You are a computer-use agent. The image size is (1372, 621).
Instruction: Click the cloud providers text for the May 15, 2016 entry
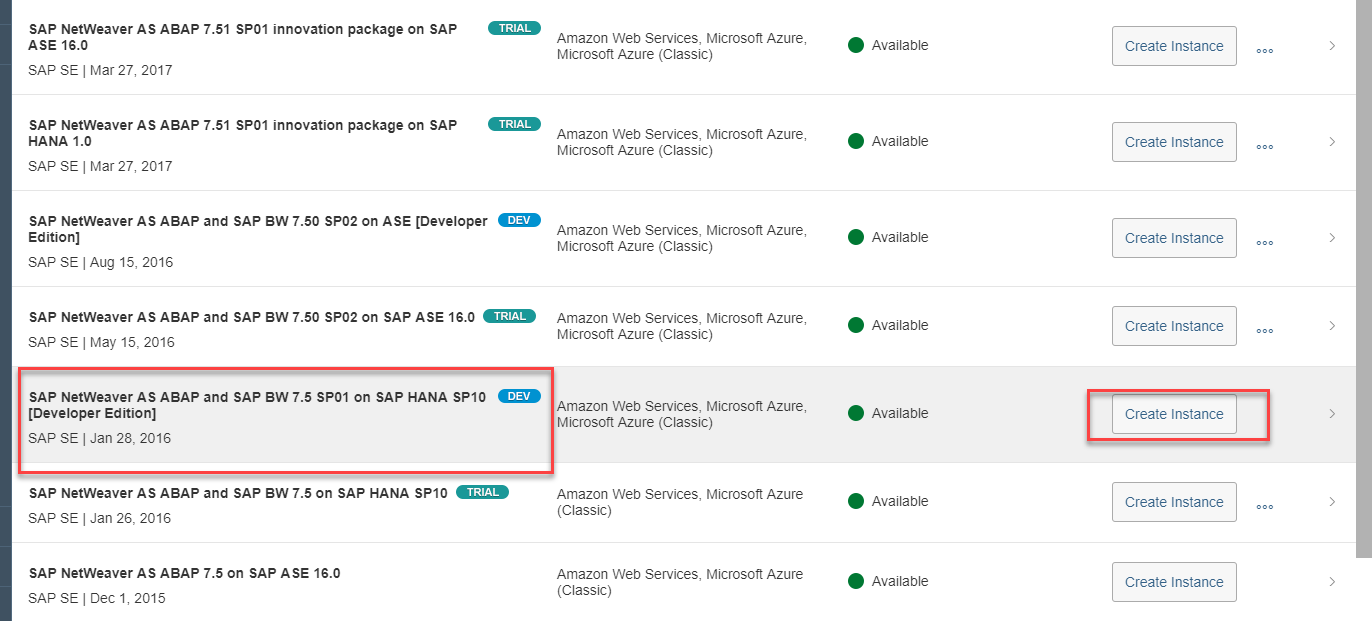point(682,326)
